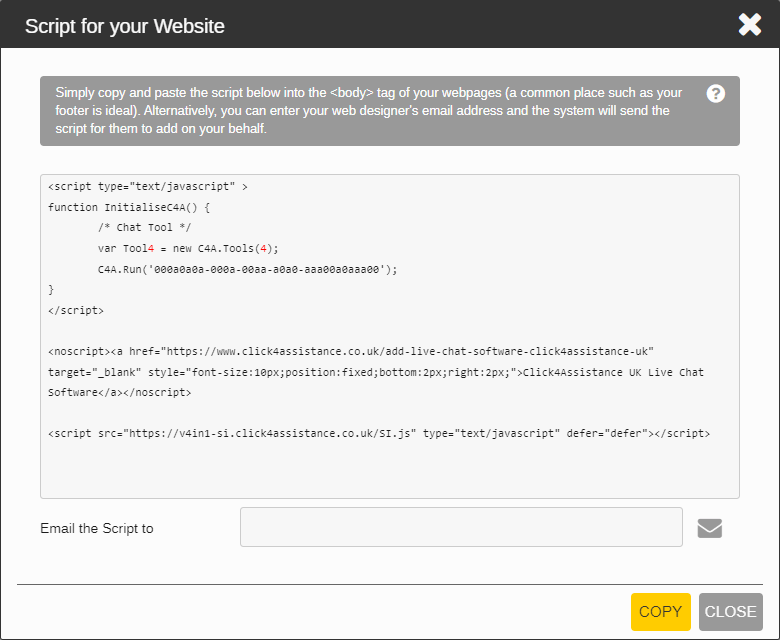Dismiss dialog with the CLOSE button
Screen dimensions: 780x640
tap(730, 611)
